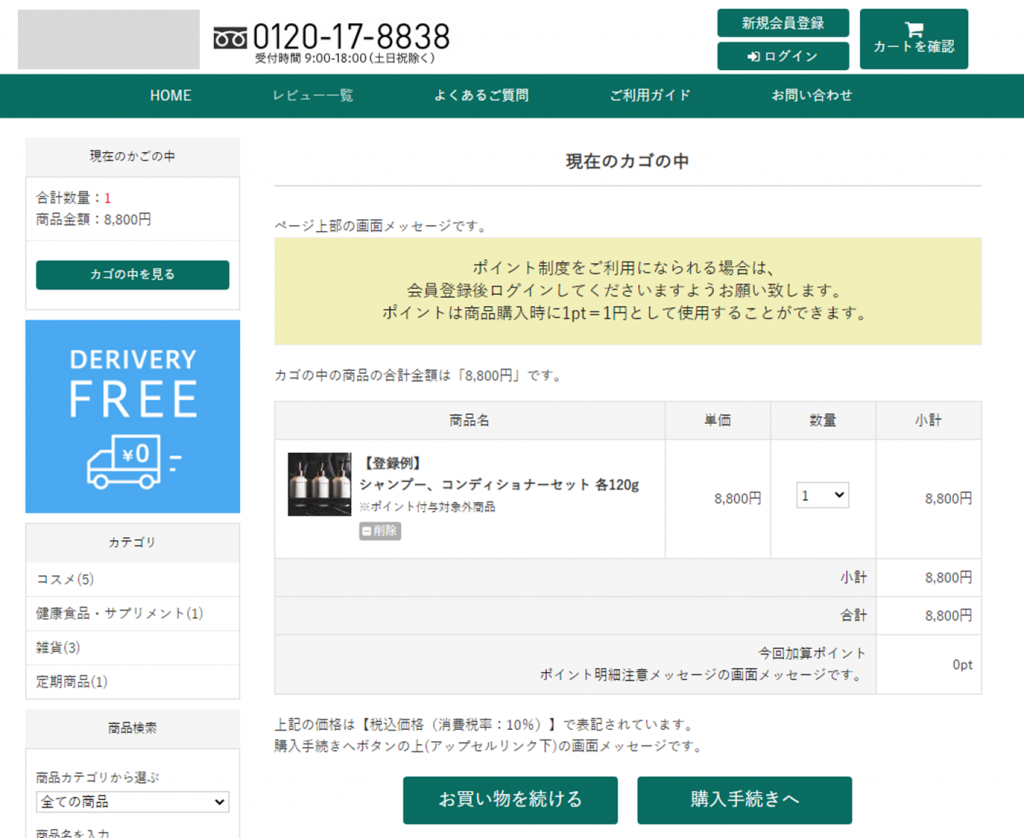Image resolution: width=1024 pixels, height=838 pixels.
Task: Expand the 全ての商品 category dropdown
Action: [132, 802]
